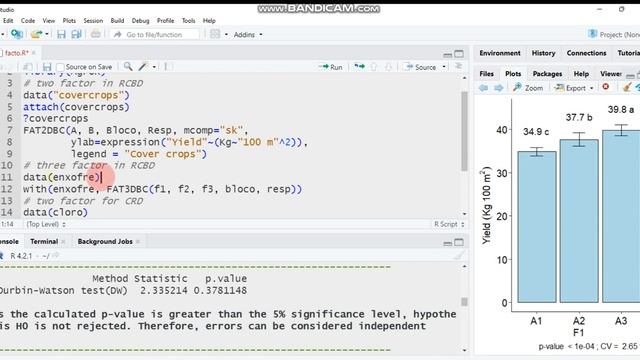Screen dimensions: 640x360
Task: Click the console vertical scrollbar thumb
Action: point(464,302)
